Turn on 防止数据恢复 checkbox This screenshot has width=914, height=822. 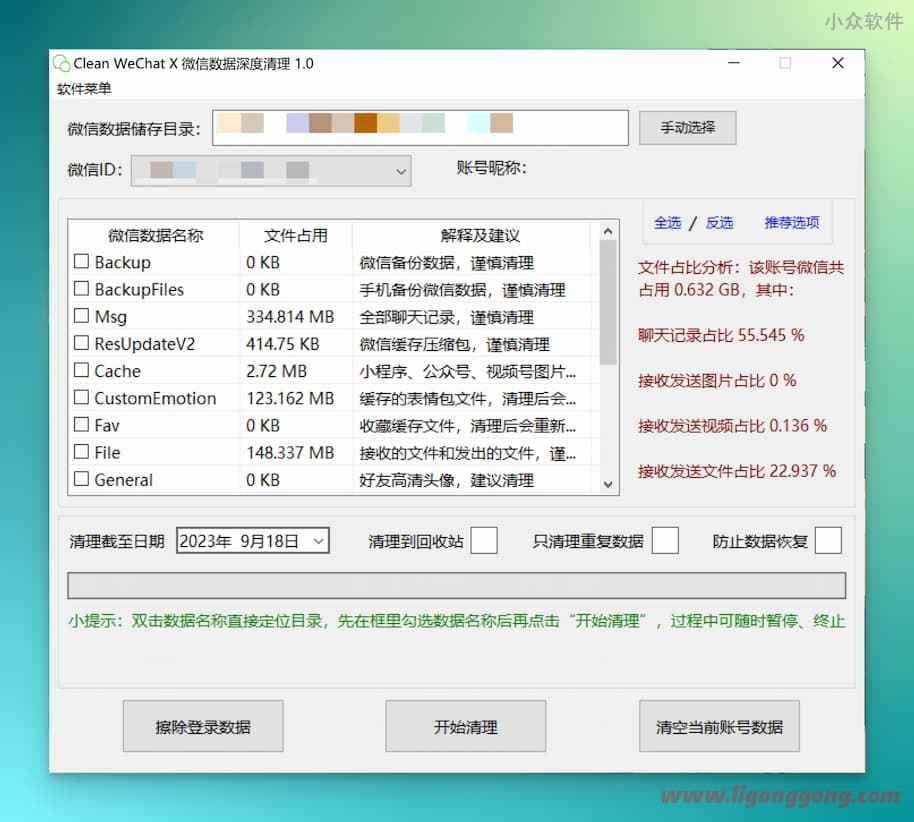(x=828, y=541)
